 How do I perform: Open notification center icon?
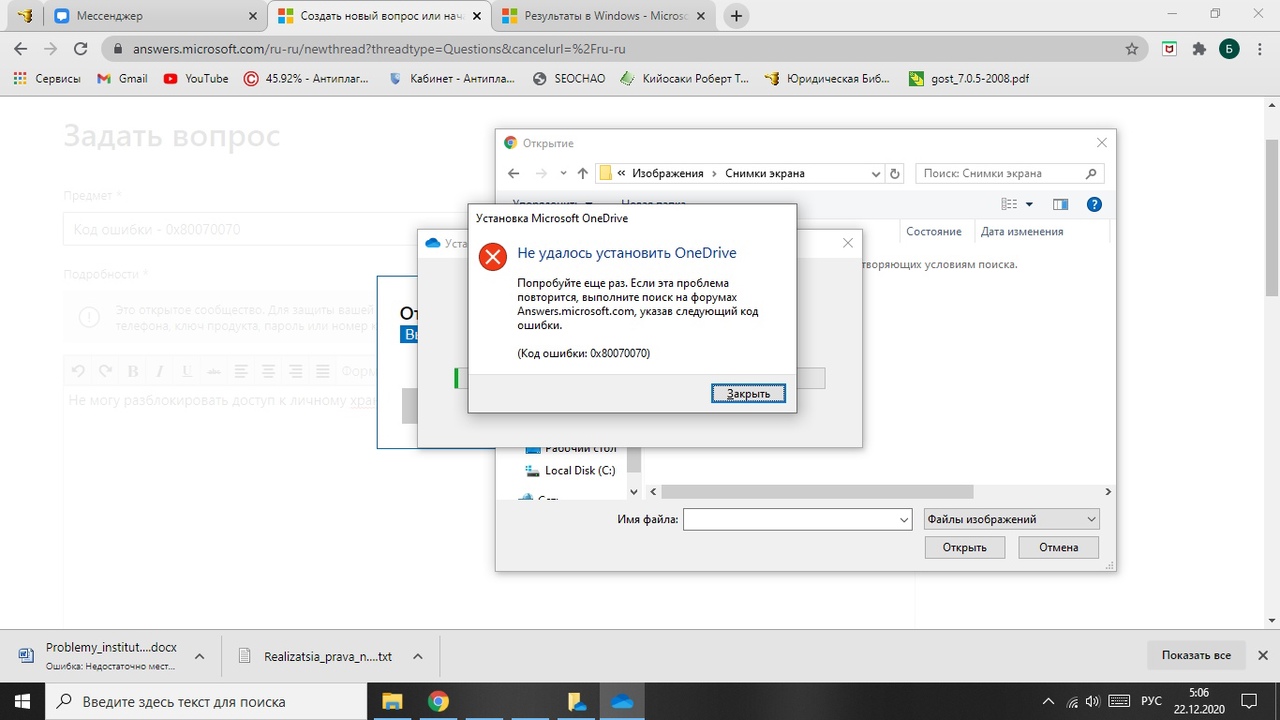(1248, 700)
